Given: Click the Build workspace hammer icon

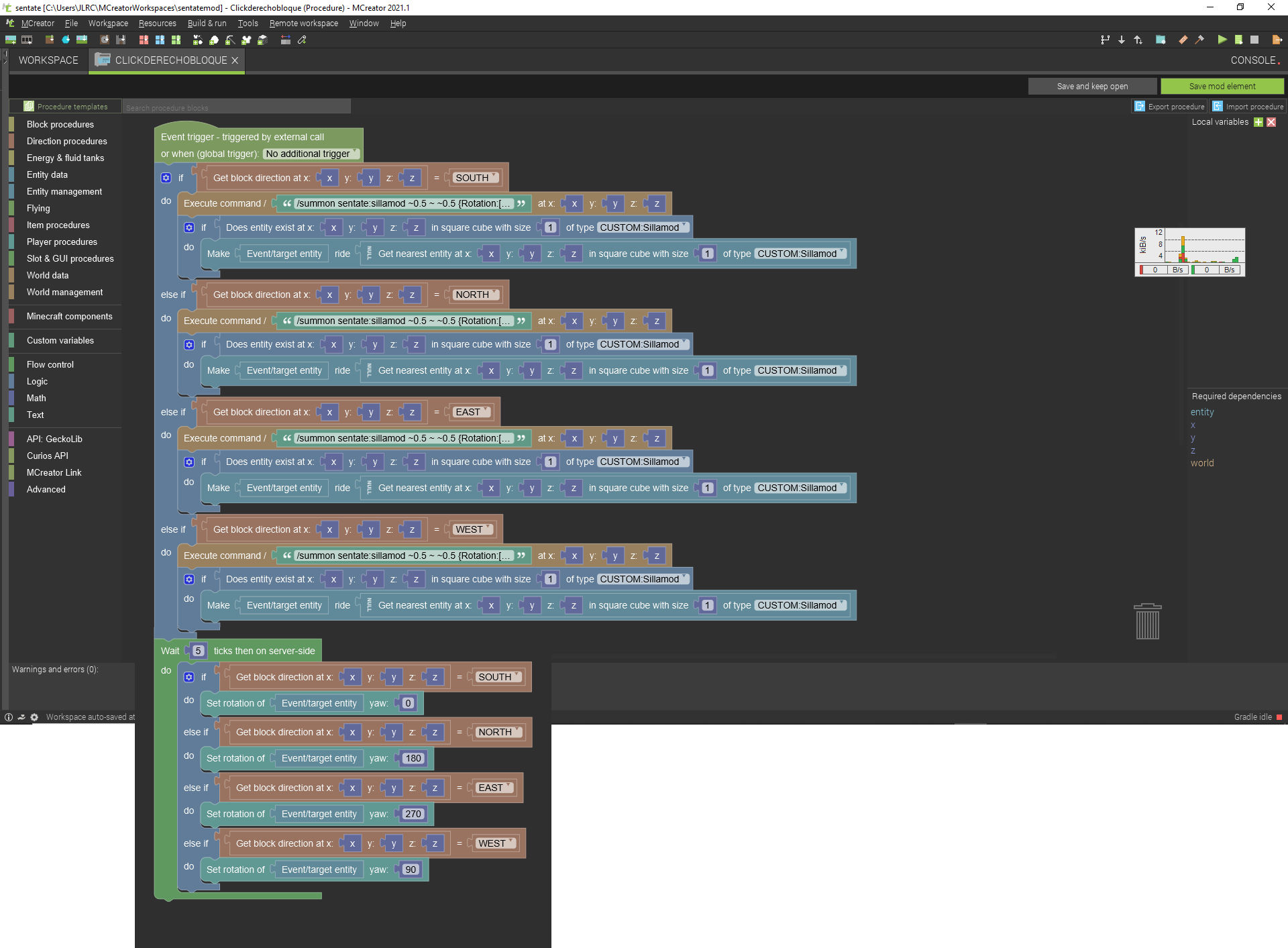Looking at the screenshot, I should point(1199,40).
